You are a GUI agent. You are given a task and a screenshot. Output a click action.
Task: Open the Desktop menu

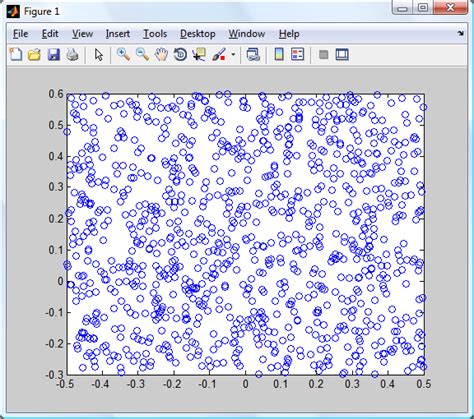pos(198,34)
